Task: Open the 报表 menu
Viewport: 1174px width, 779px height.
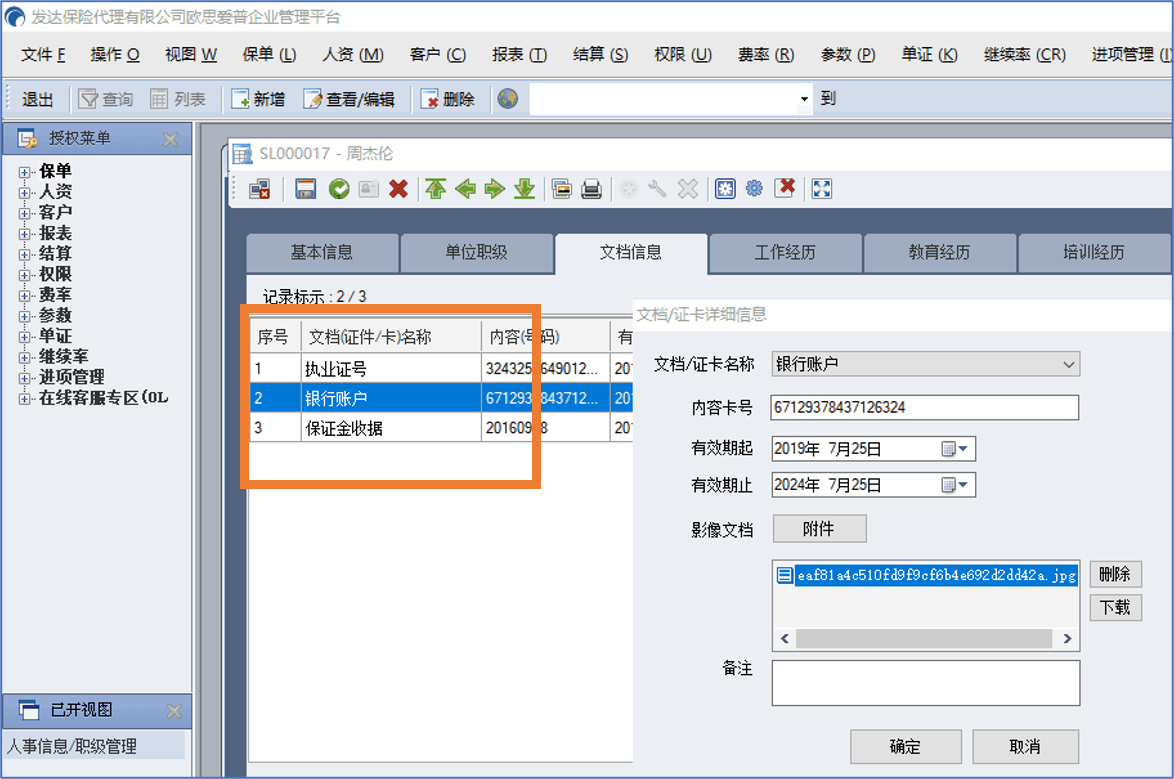Action: [519, 55]
